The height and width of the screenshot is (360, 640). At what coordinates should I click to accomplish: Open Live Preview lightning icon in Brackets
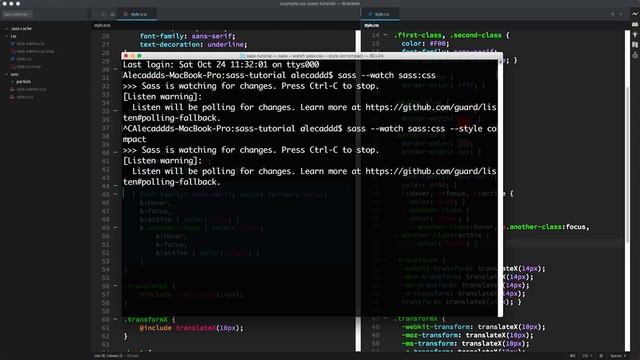[635, 14]
